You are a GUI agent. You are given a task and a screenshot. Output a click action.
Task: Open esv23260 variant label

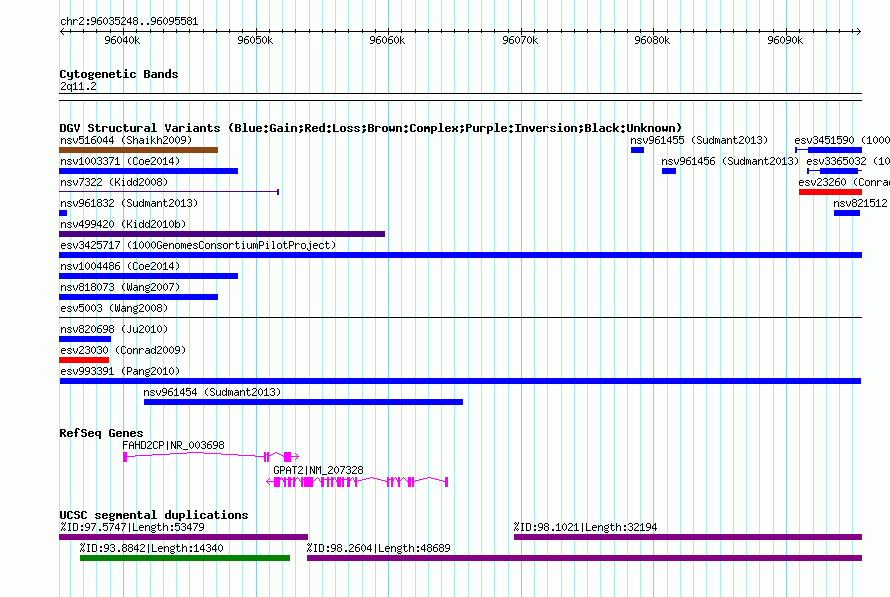843,182
